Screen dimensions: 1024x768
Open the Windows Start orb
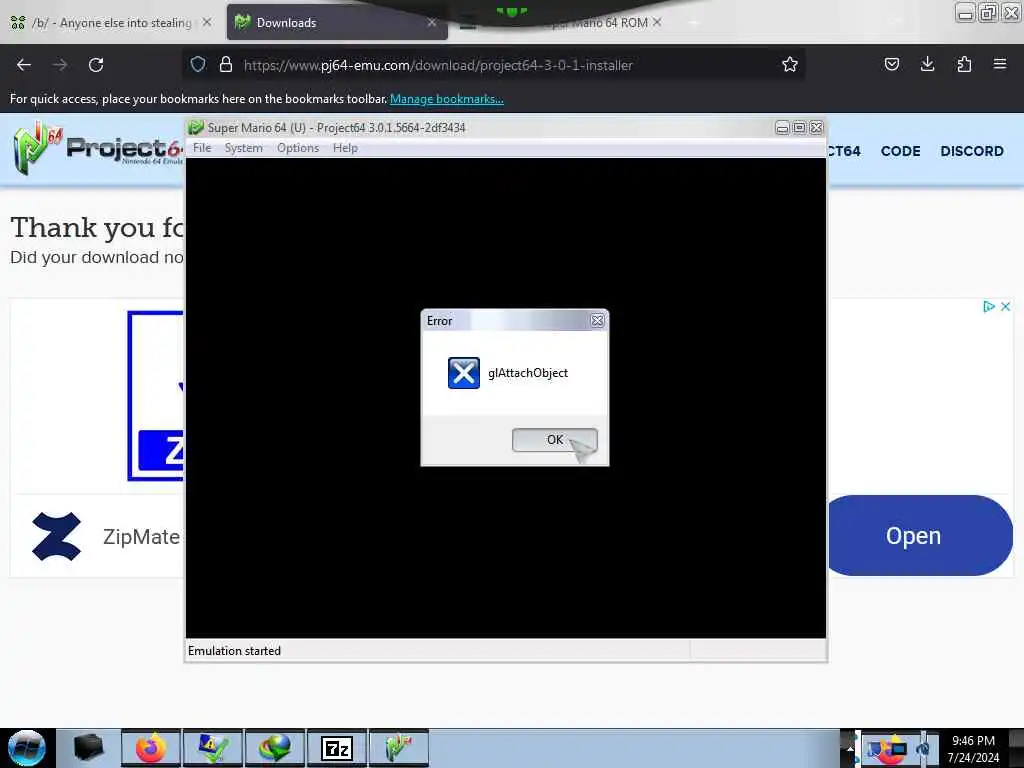click(27, 748)
